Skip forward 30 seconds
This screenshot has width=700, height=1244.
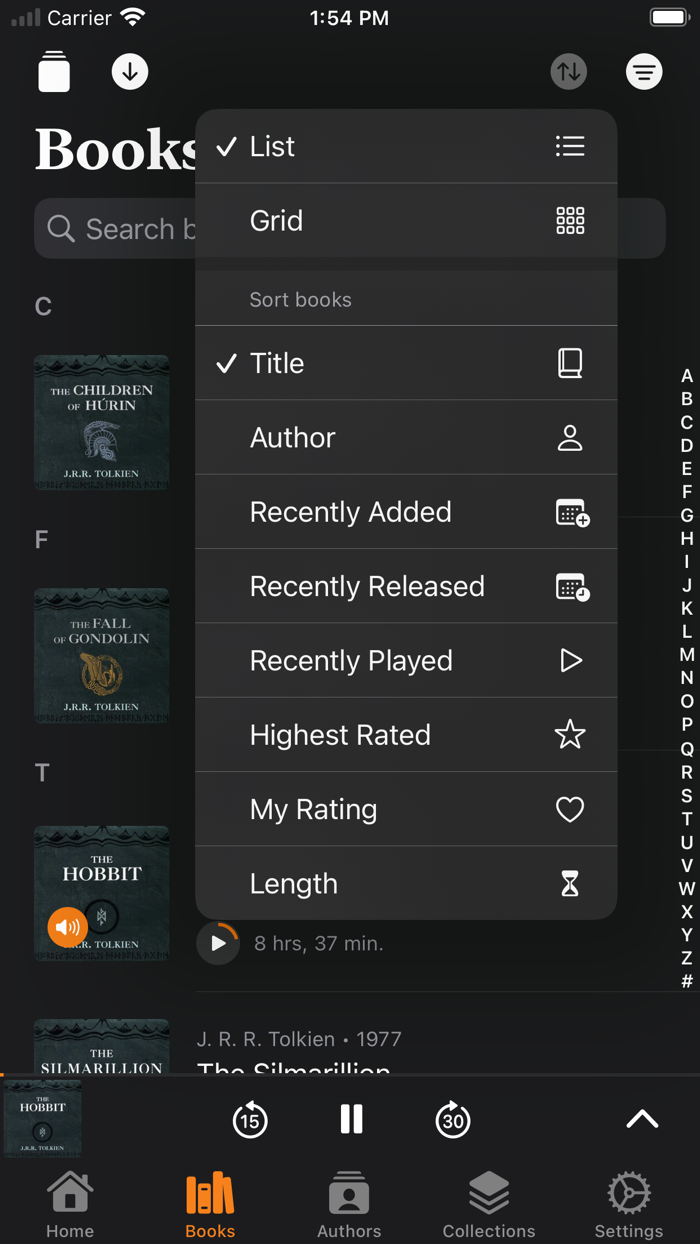[453, 1119]
